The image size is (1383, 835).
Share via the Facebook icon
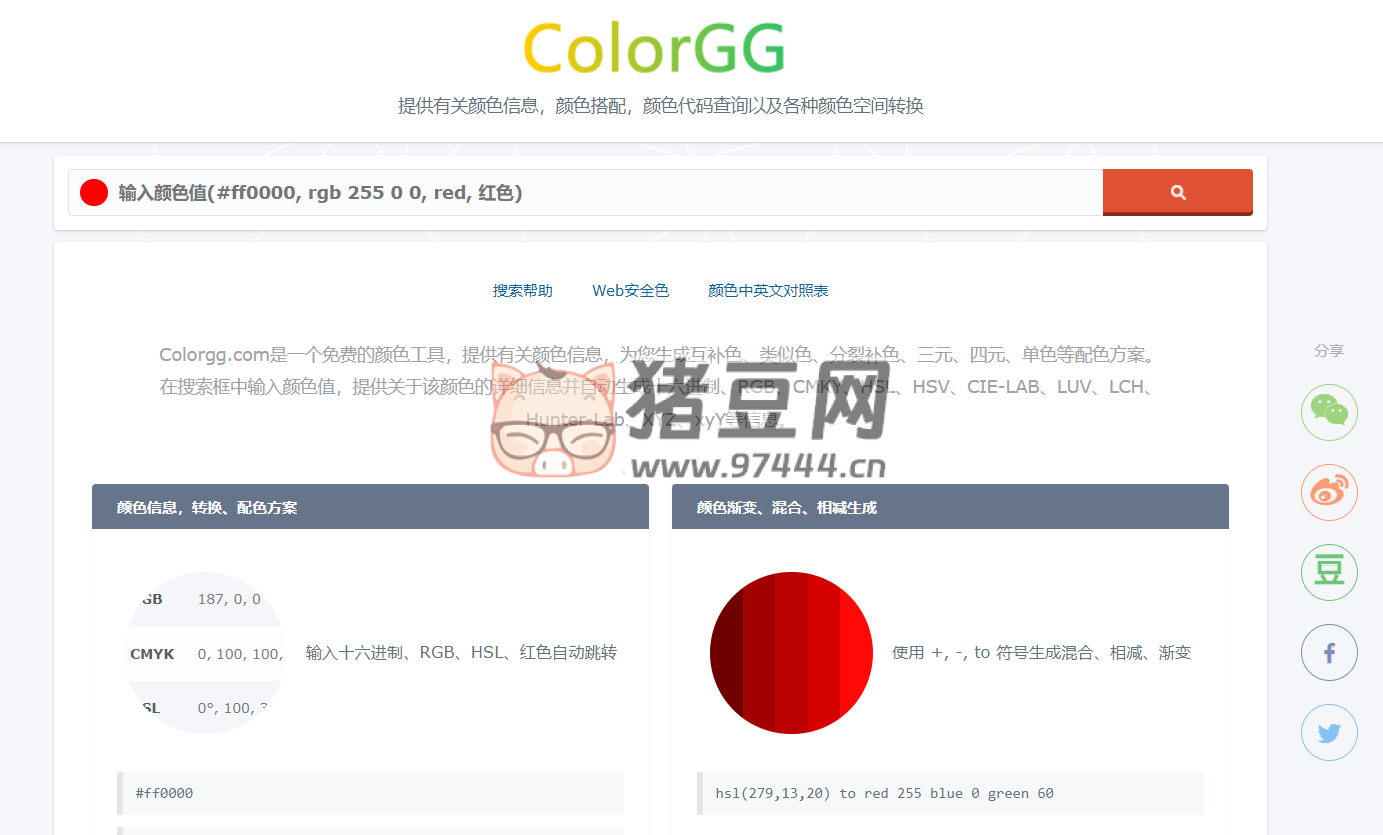(x=1329, y=652)
